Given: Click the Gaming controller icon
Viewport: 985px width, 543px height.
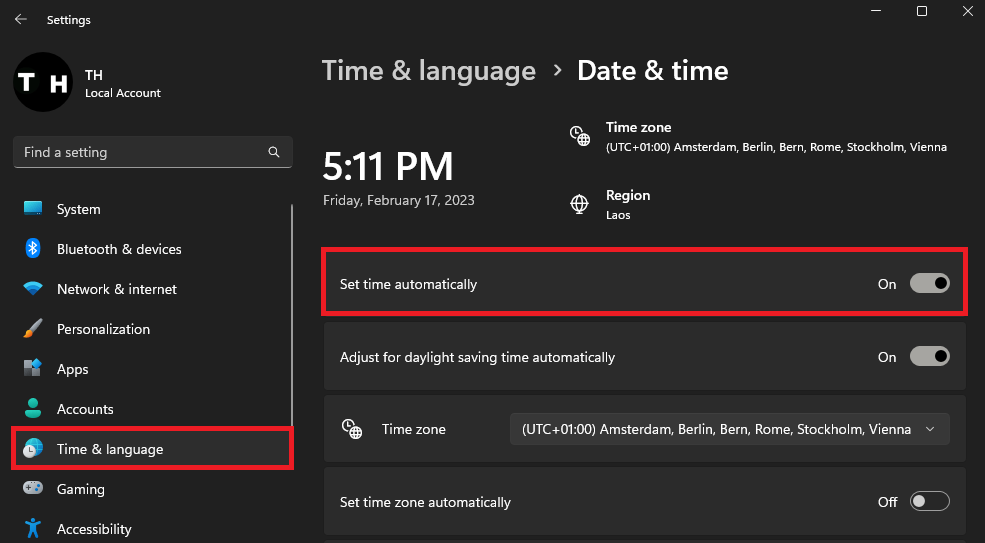Looking at the screenshot, I should click(x=33, y=489).
